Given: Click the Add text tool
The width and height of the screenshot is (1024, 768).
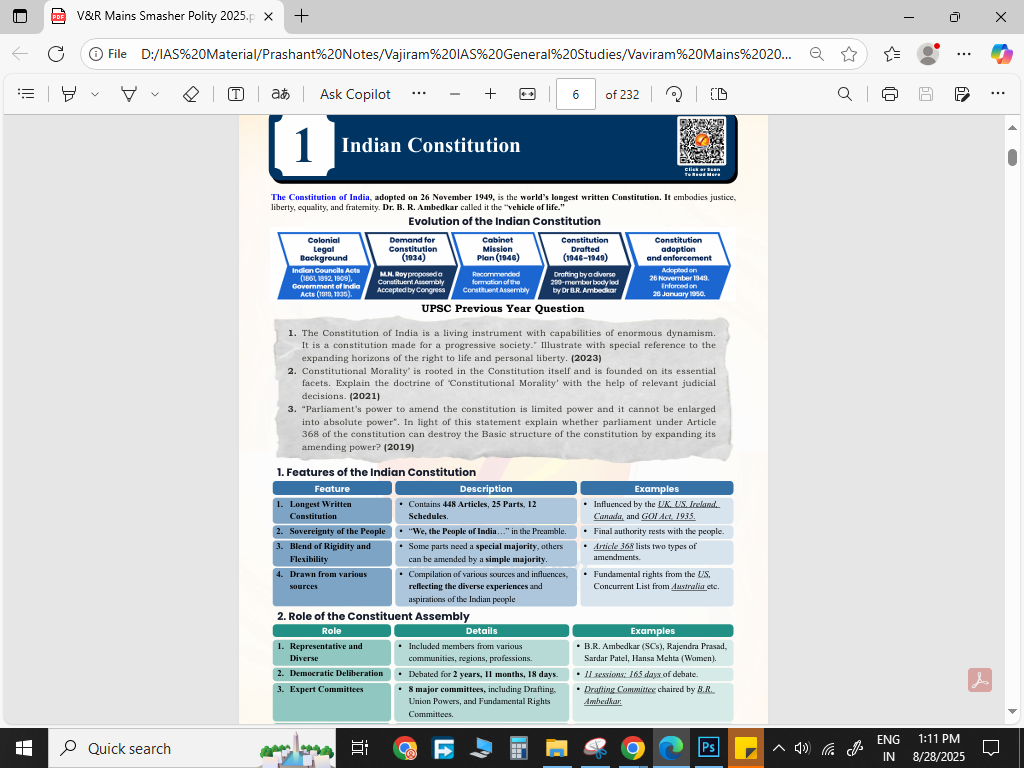Looking at the screenshot, I should pyautogui.click(x=236, y=94).
